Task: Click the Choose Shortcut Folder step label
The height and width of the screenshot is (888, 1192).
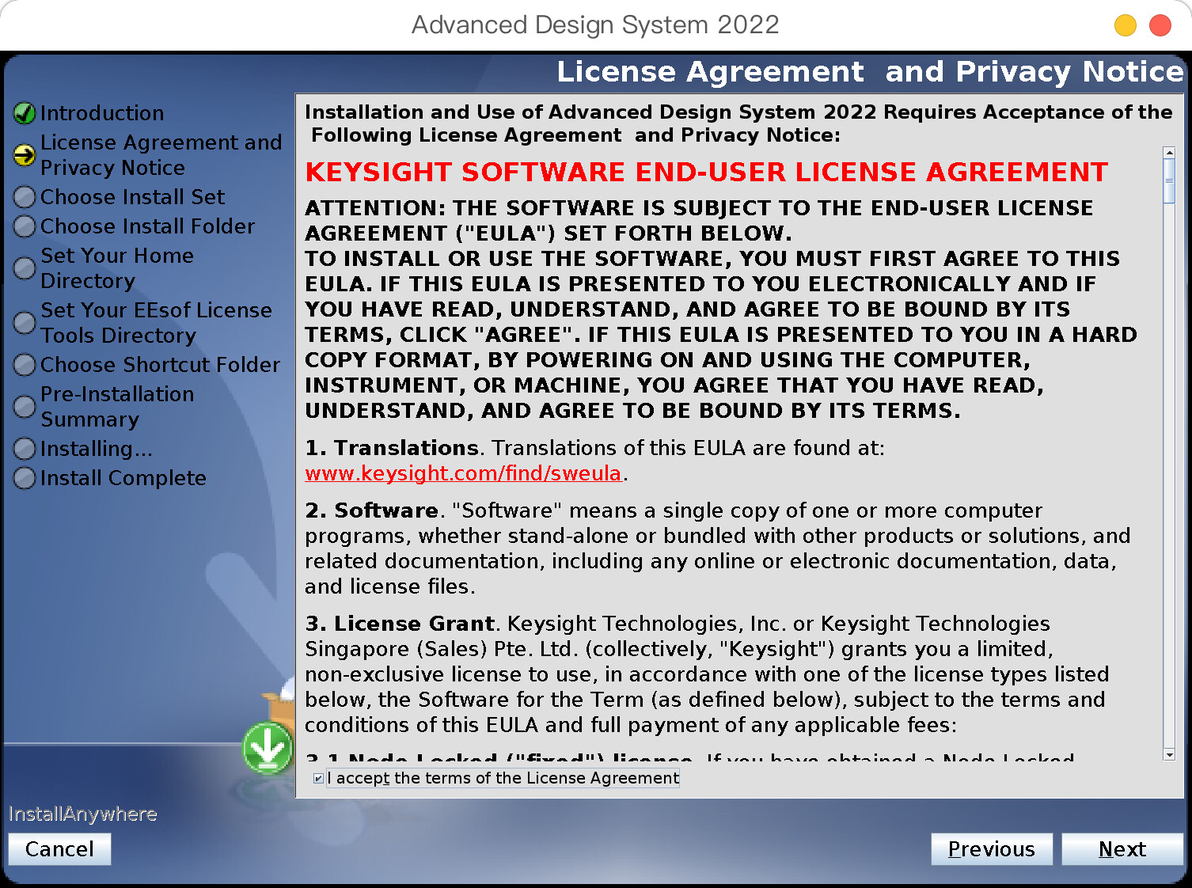Action: [160, 365]
